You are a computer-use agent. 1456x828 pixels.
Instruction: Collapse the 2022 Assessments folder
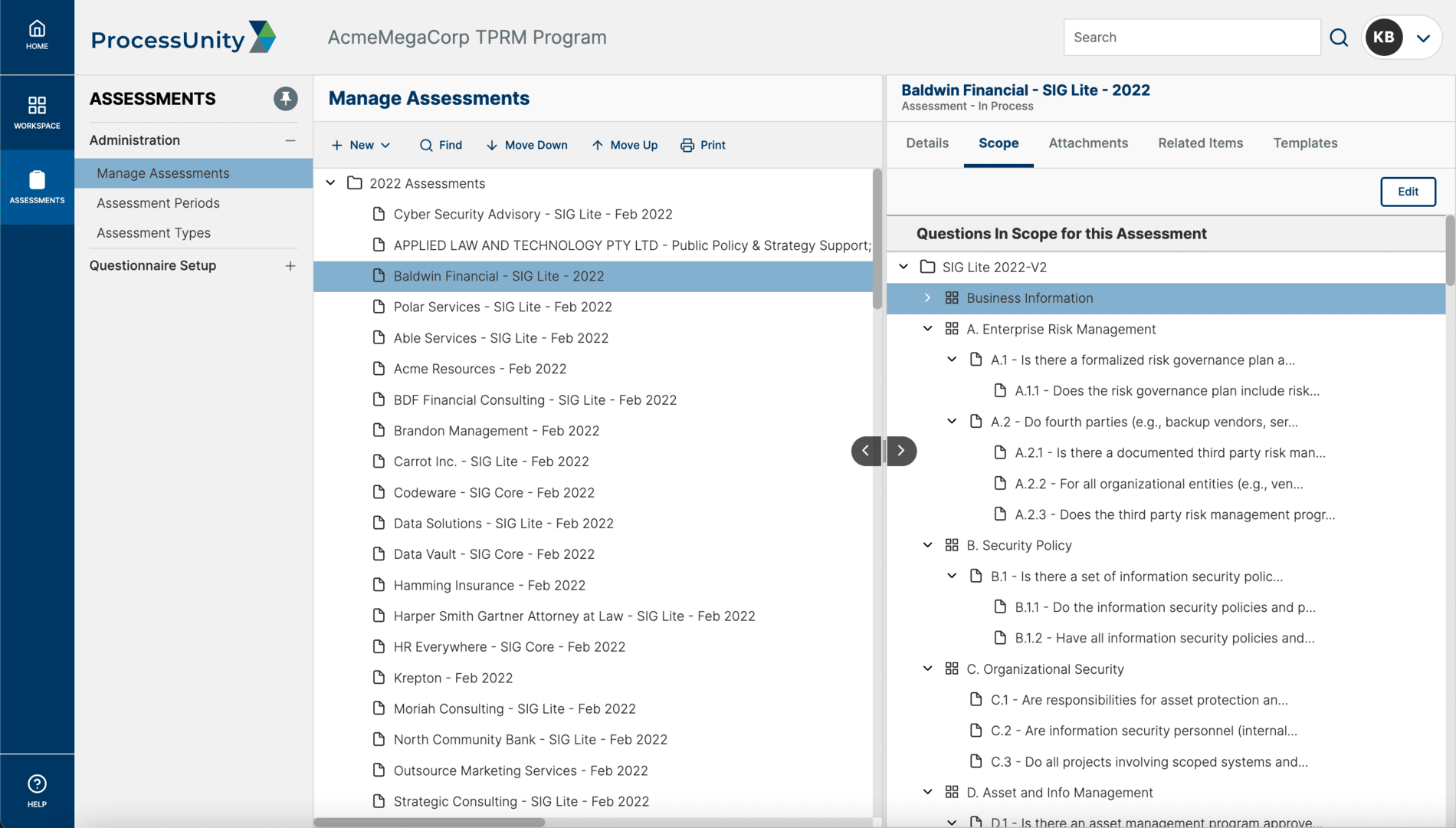tap(330, 183)
